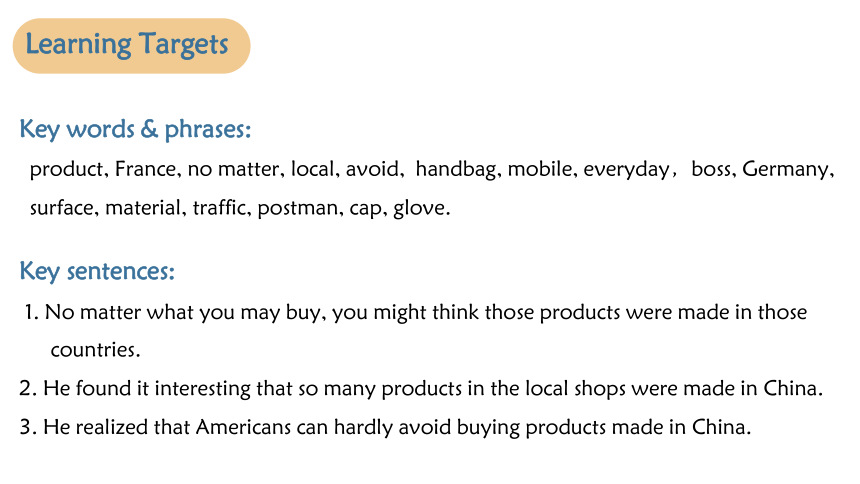Select the word 'glove'
Screen dimensions: 860x484
pyautogui.click(x=419, y=208)
